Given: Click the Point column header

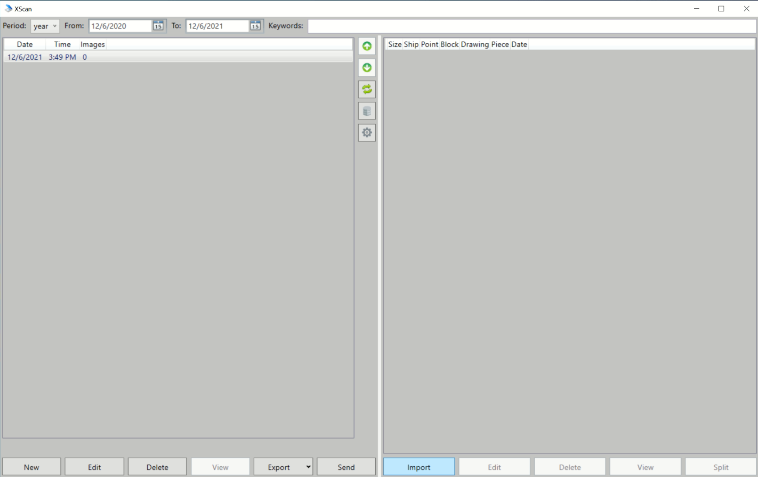Looking at the screenshot, I should (x=429, y=44).
